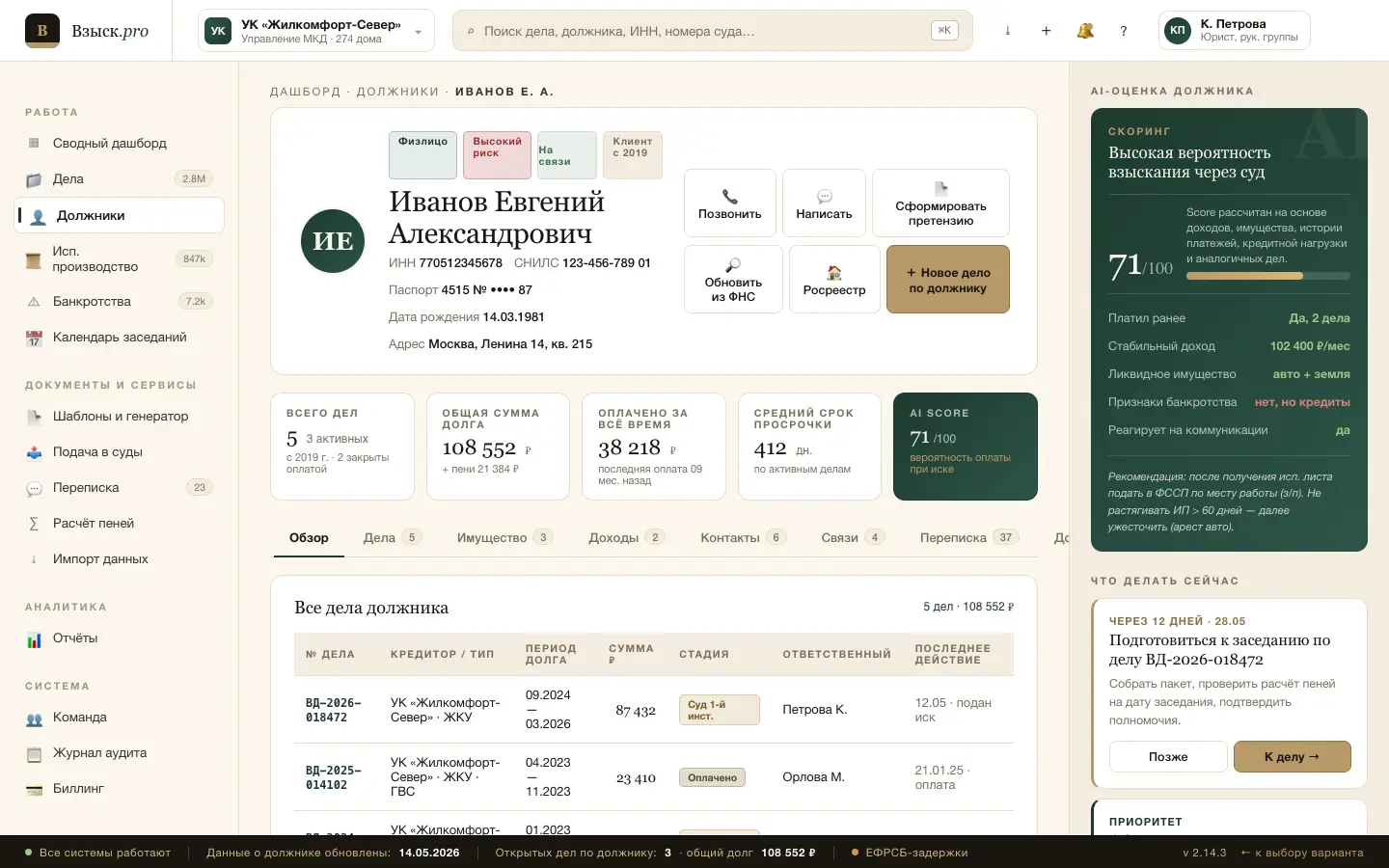Open Дела folder in sidebar

[120, 178]
